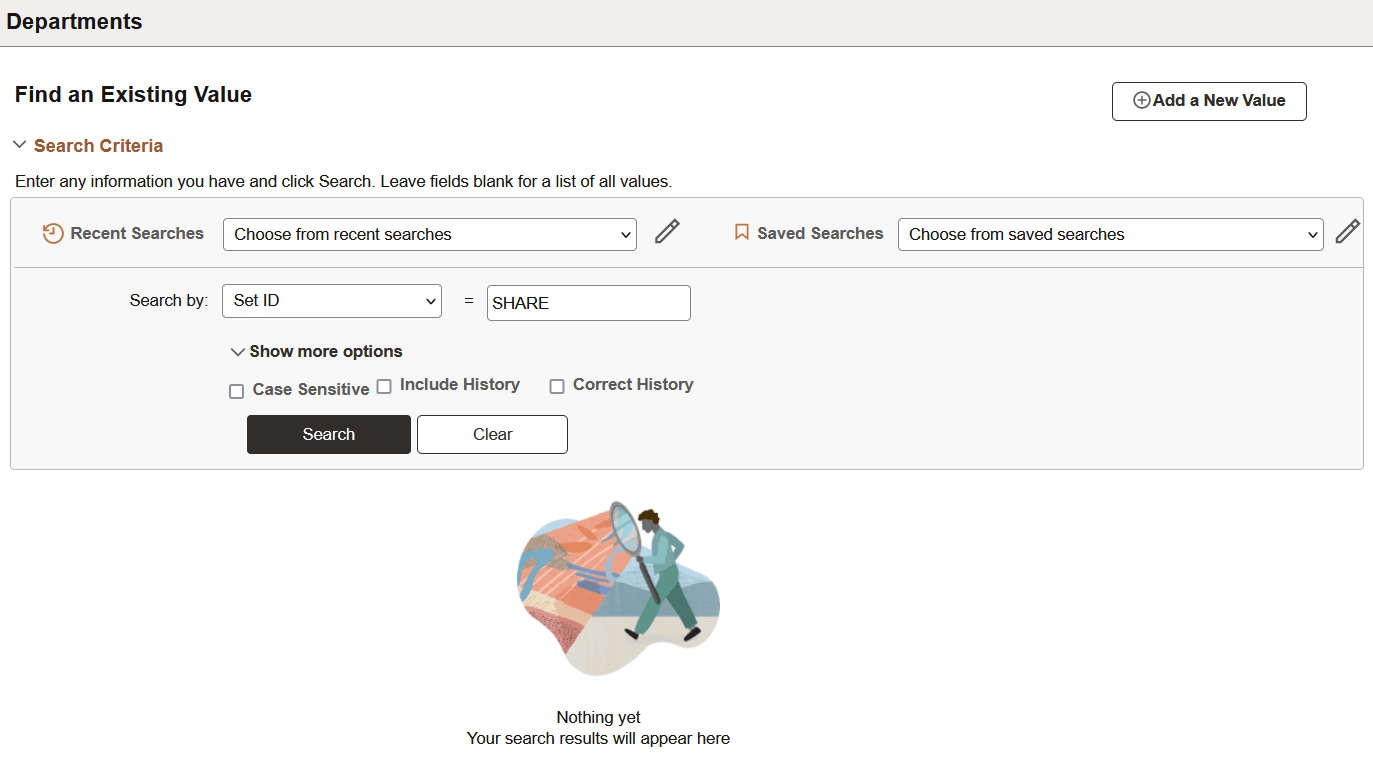Screen dimensions: 1373x758
Task: Click the Add a New Value button
Action: pos(1209,100)
